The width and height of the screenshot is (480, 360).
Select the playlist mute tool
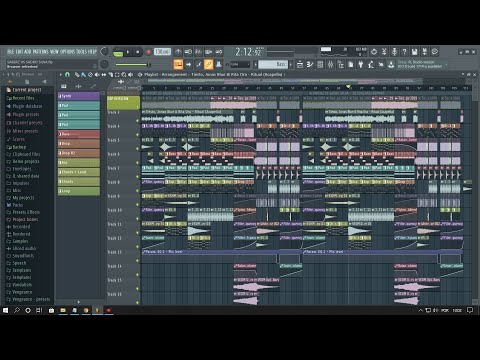(97, 75)
